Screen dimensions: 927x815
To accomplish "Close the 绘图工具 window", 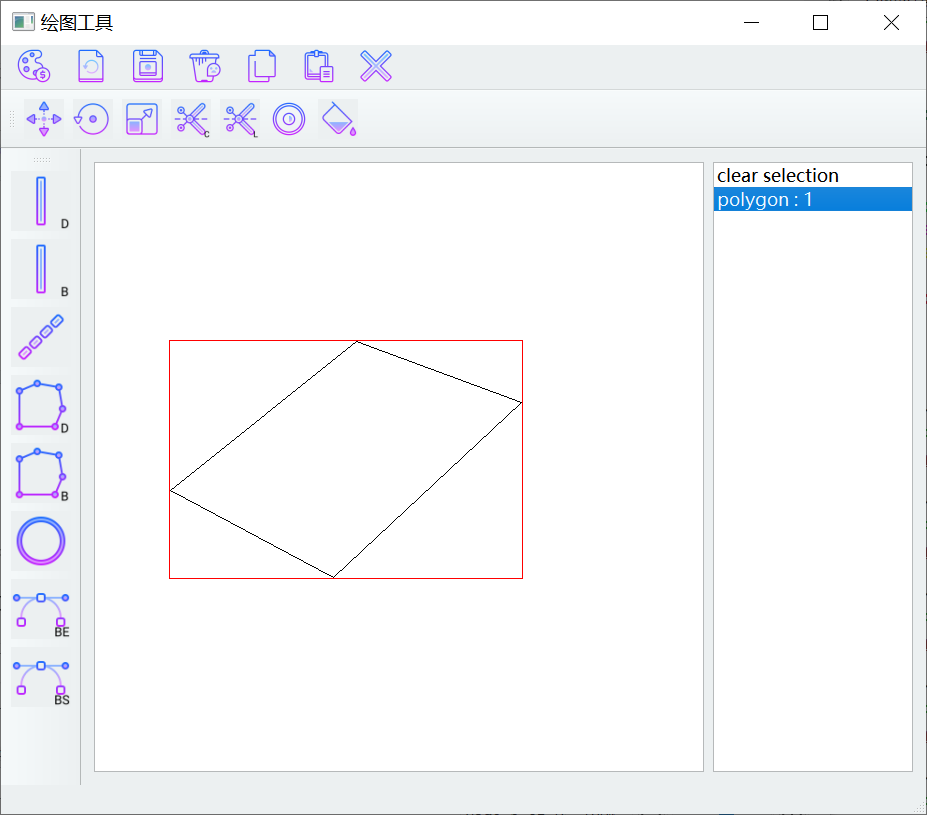I will [x=891, y=22].
